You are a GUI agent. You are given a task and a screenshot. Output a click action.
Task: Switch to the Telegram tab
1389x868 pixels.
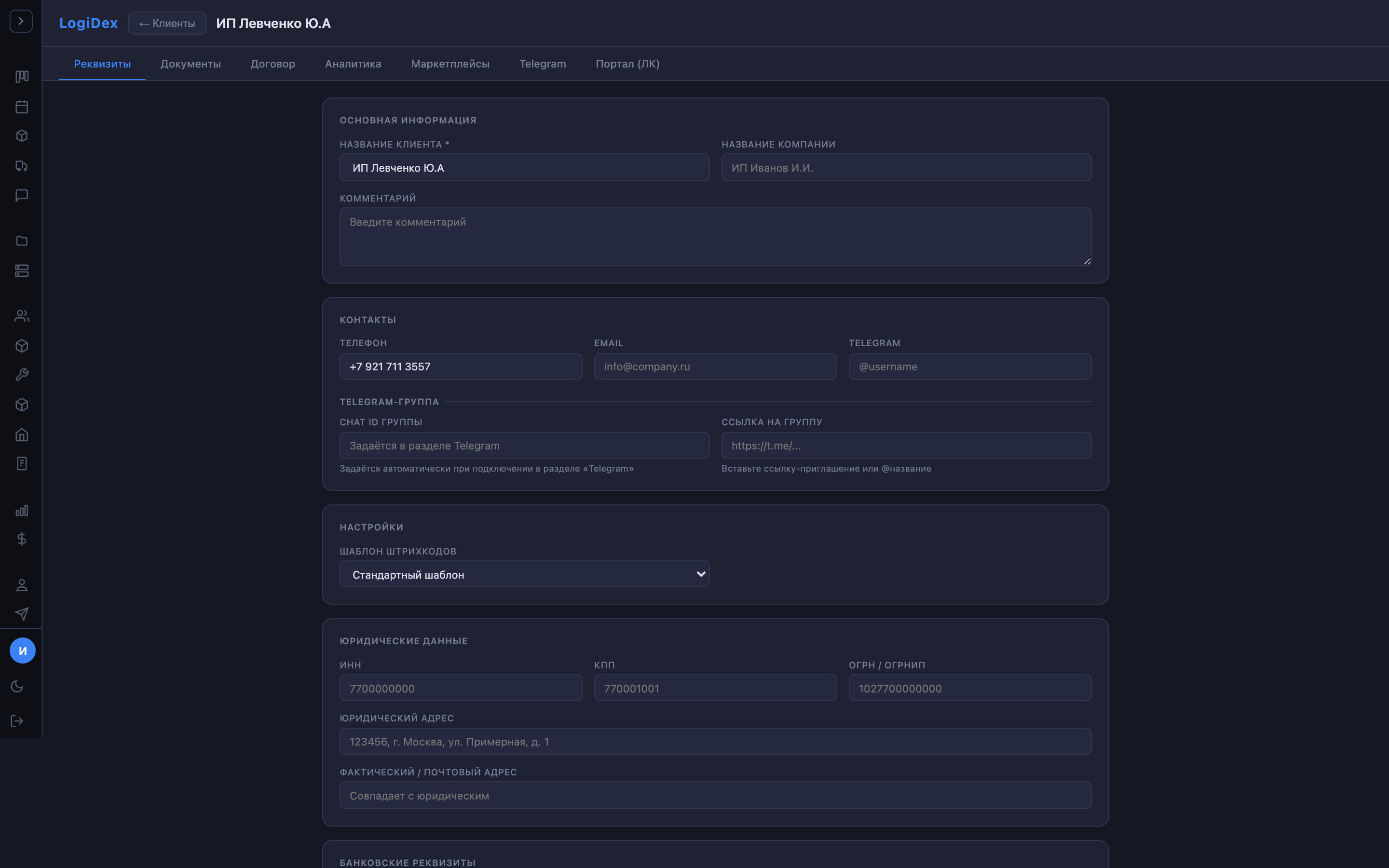543,64
